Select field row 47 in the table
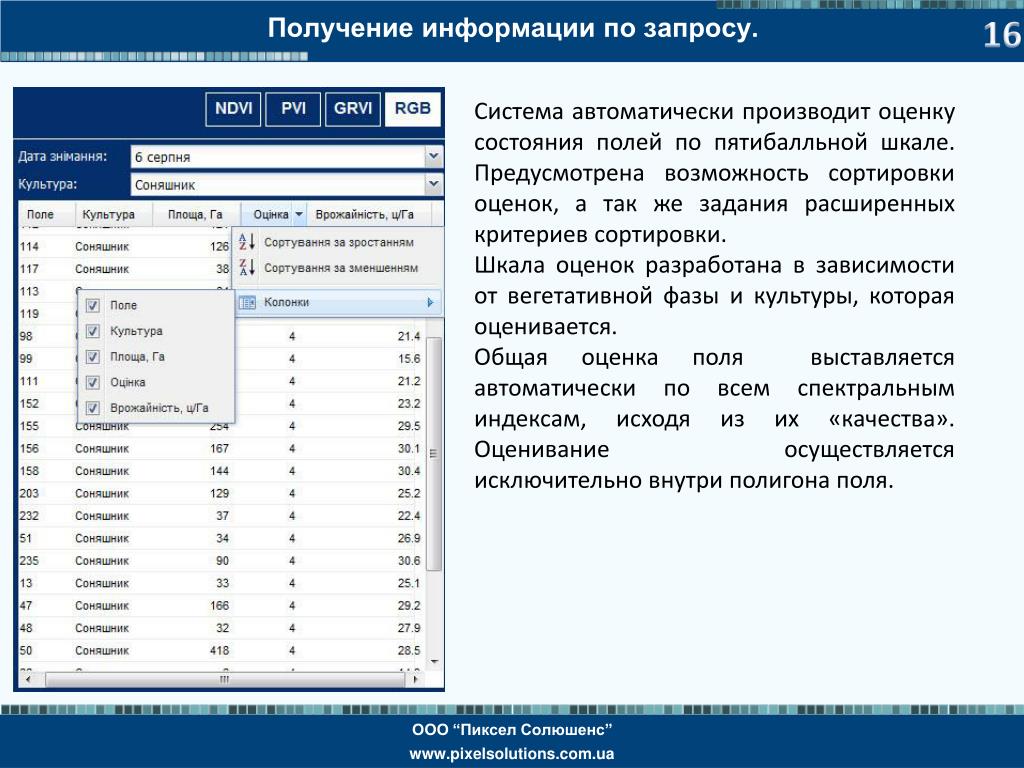 point(221,605)
